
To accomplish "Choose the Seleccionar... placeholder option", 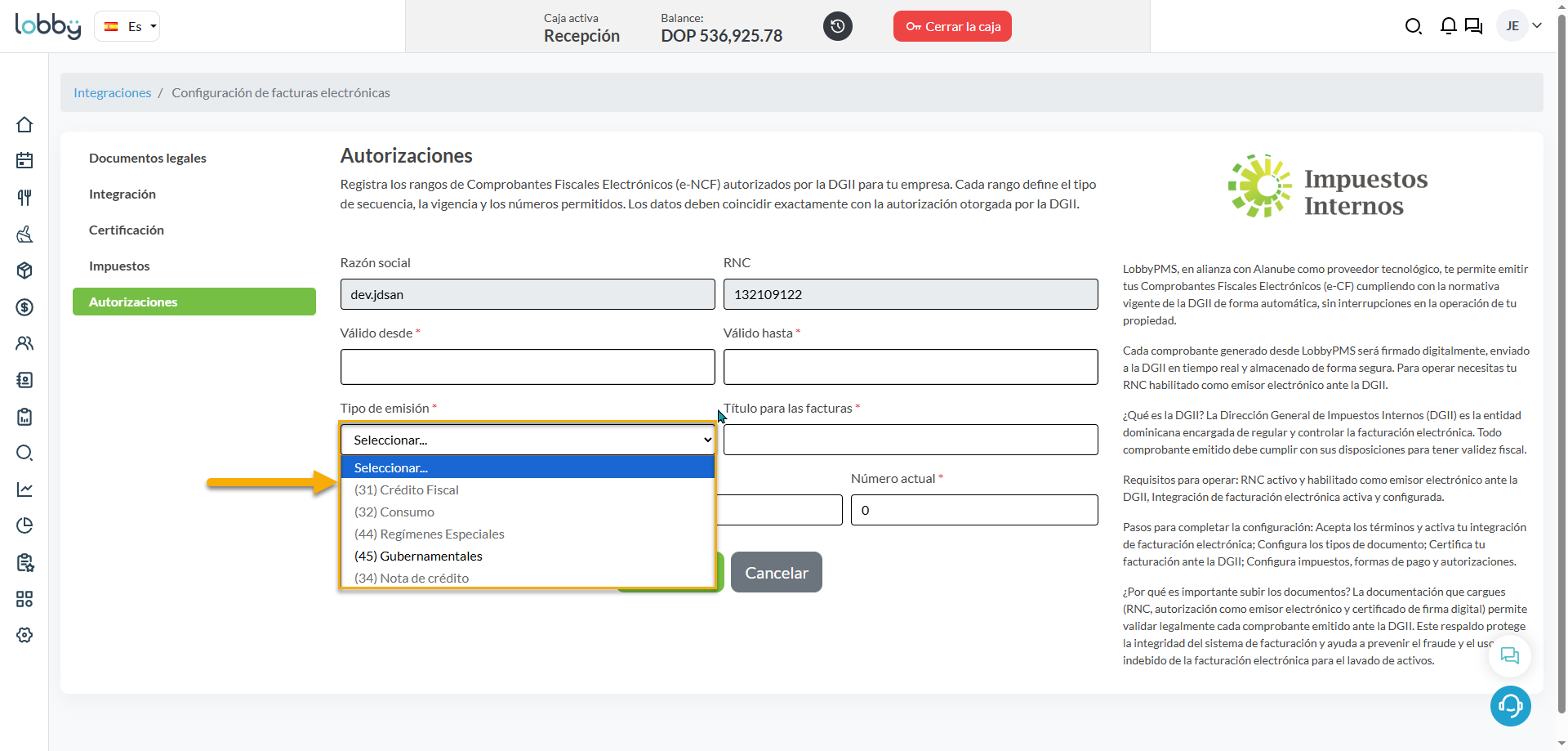I will point(528,467).
